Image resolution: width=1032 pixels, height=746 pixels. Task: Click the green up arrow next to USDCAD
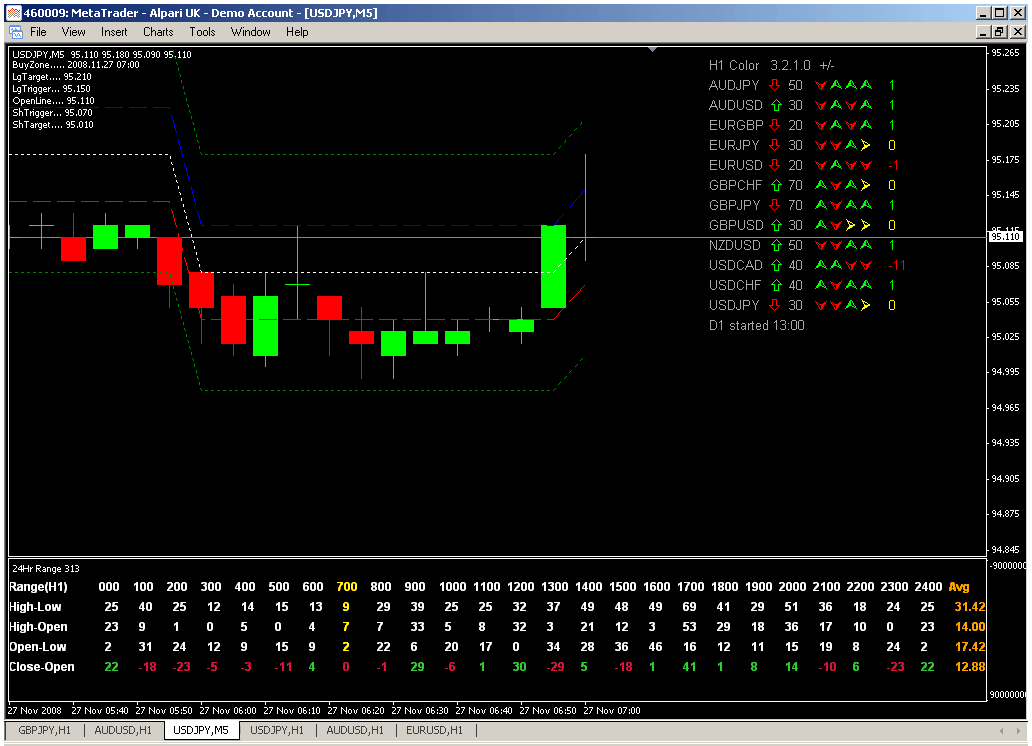click(x=776, y=265)
